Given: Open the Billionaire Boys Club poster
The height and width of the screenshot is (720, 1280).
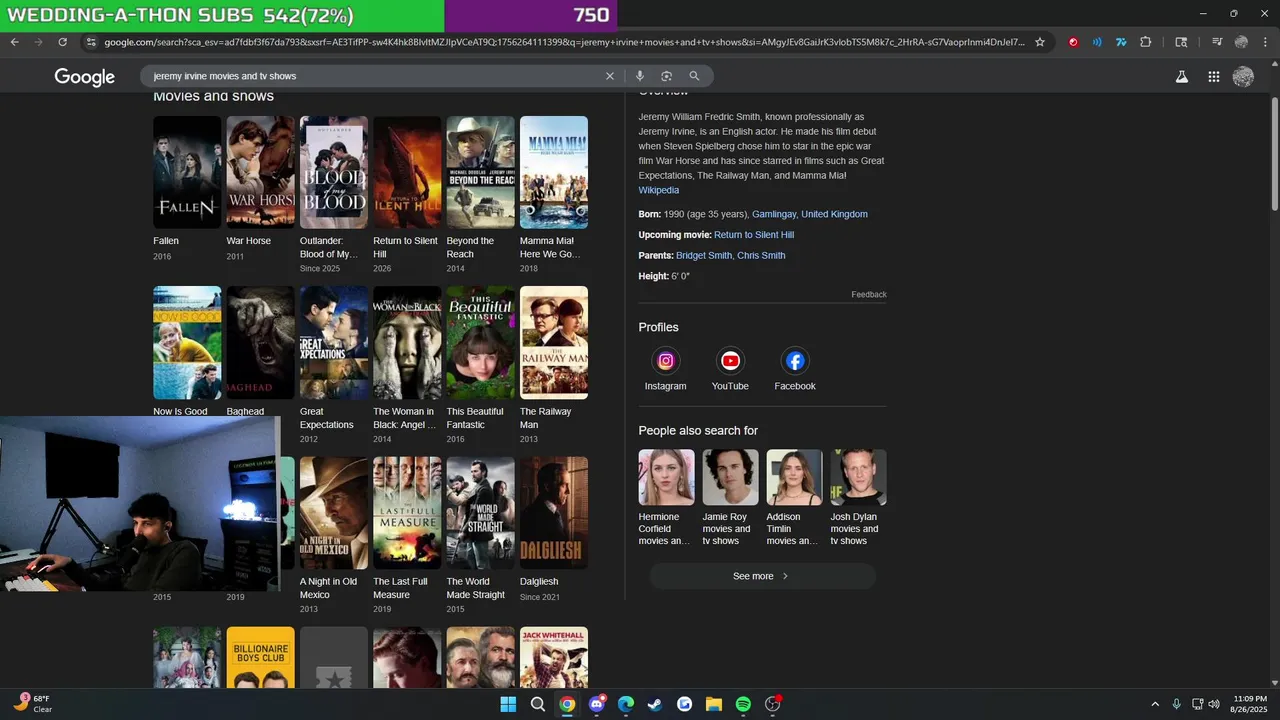Looking at the screenshot, I should [260, 657].
